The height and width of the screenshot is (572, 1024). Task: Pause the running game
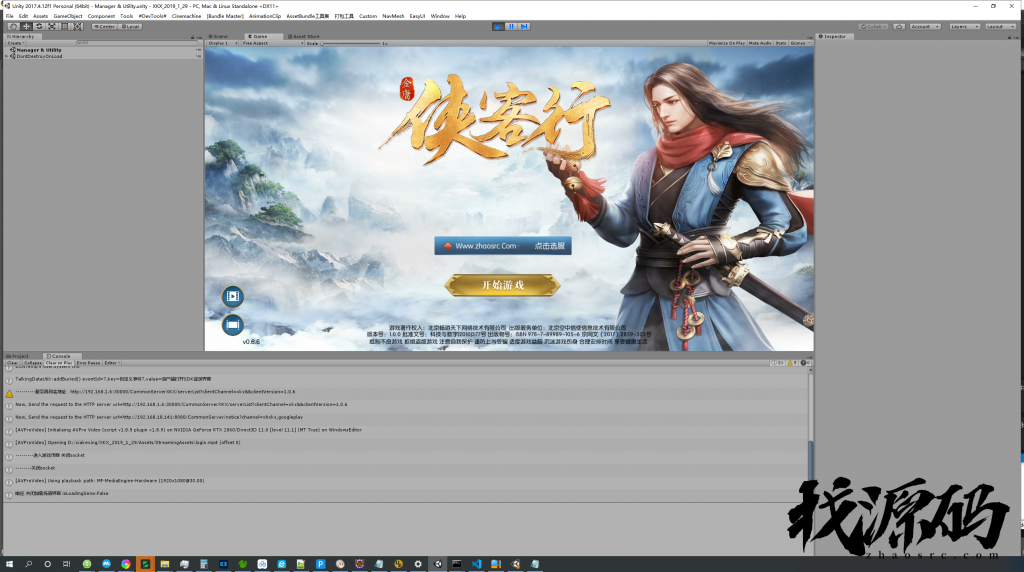511,26
